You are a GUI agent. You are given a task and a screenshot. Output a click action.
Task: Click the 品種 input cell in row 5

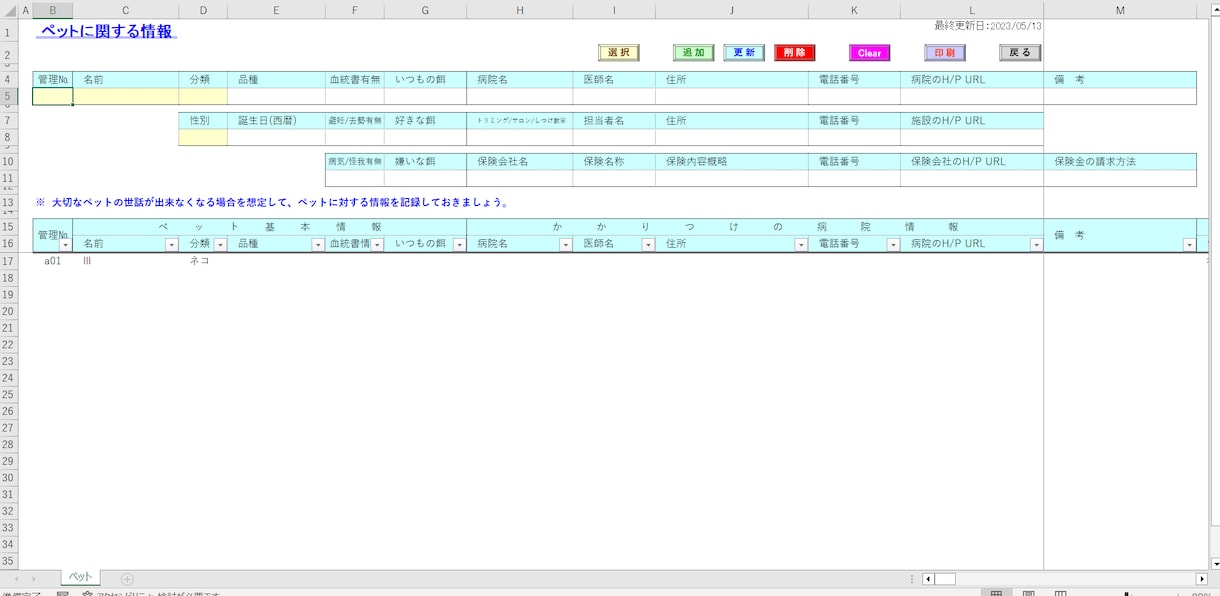tap(276, 97)
